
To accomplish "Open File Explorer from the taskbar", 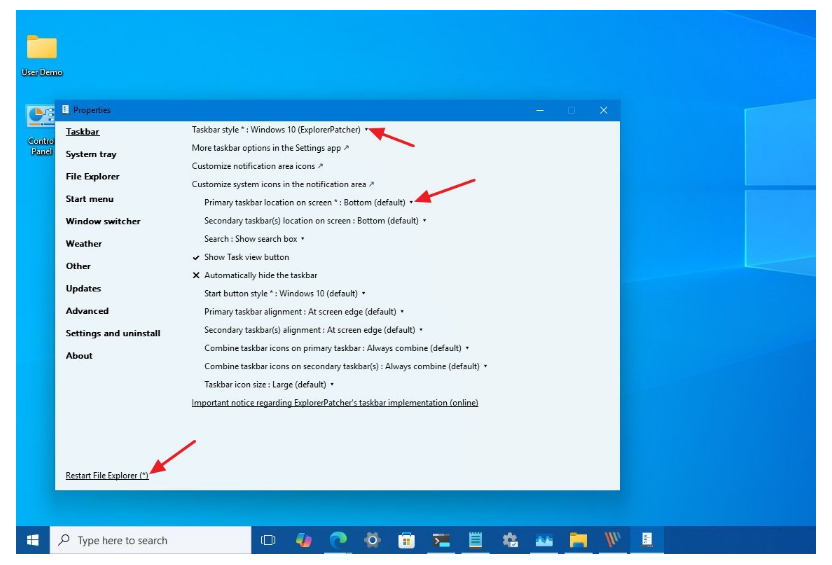I will pos(578,540).
